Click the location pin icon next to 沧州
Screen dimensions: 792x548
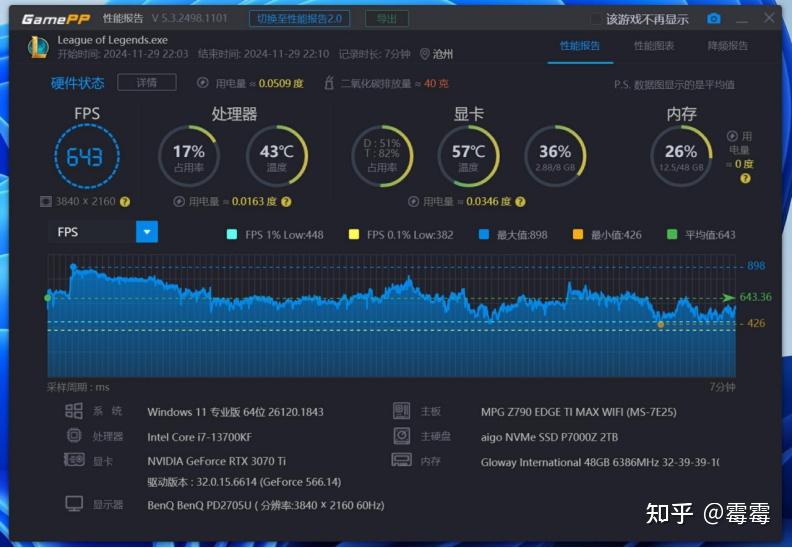(425, 54)
